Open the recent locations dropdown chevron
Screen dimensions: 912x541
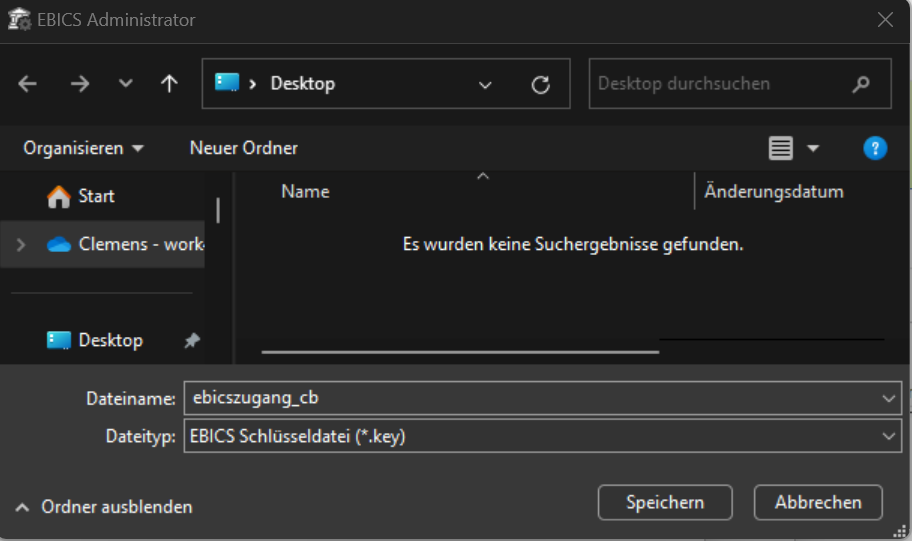pos(125,84)
